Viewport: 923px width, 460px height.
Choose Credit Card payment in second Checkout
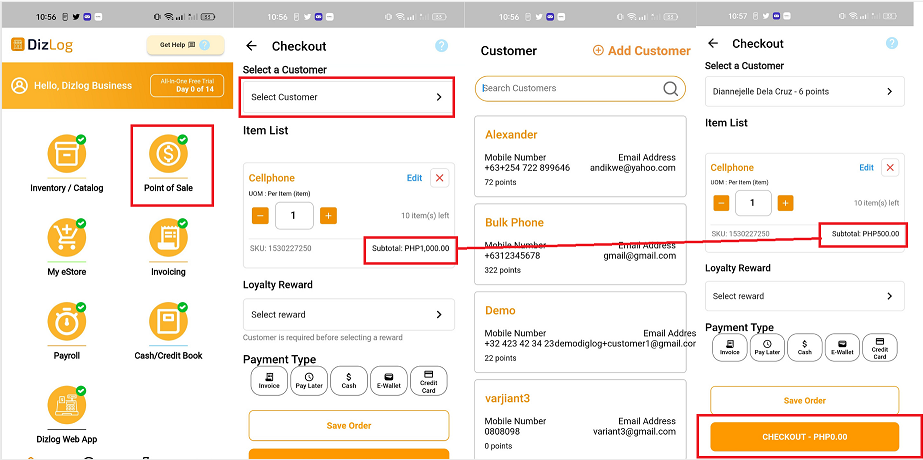[879, 348]
